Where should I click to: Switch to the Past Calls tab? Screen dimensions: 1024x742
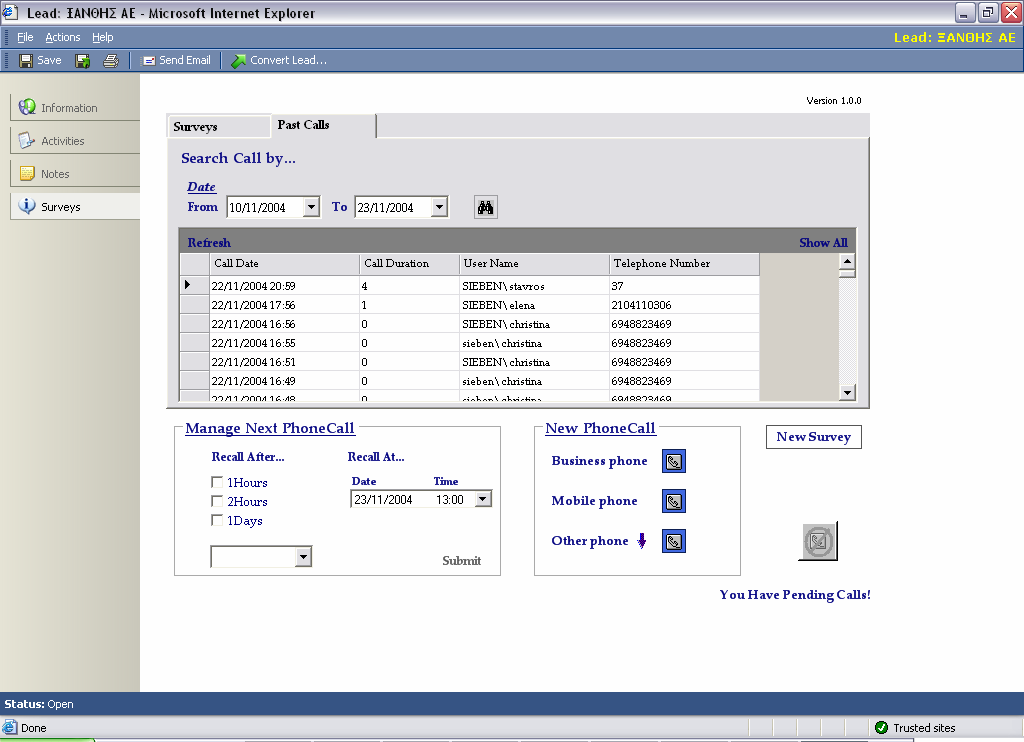(x=323, y=125)
